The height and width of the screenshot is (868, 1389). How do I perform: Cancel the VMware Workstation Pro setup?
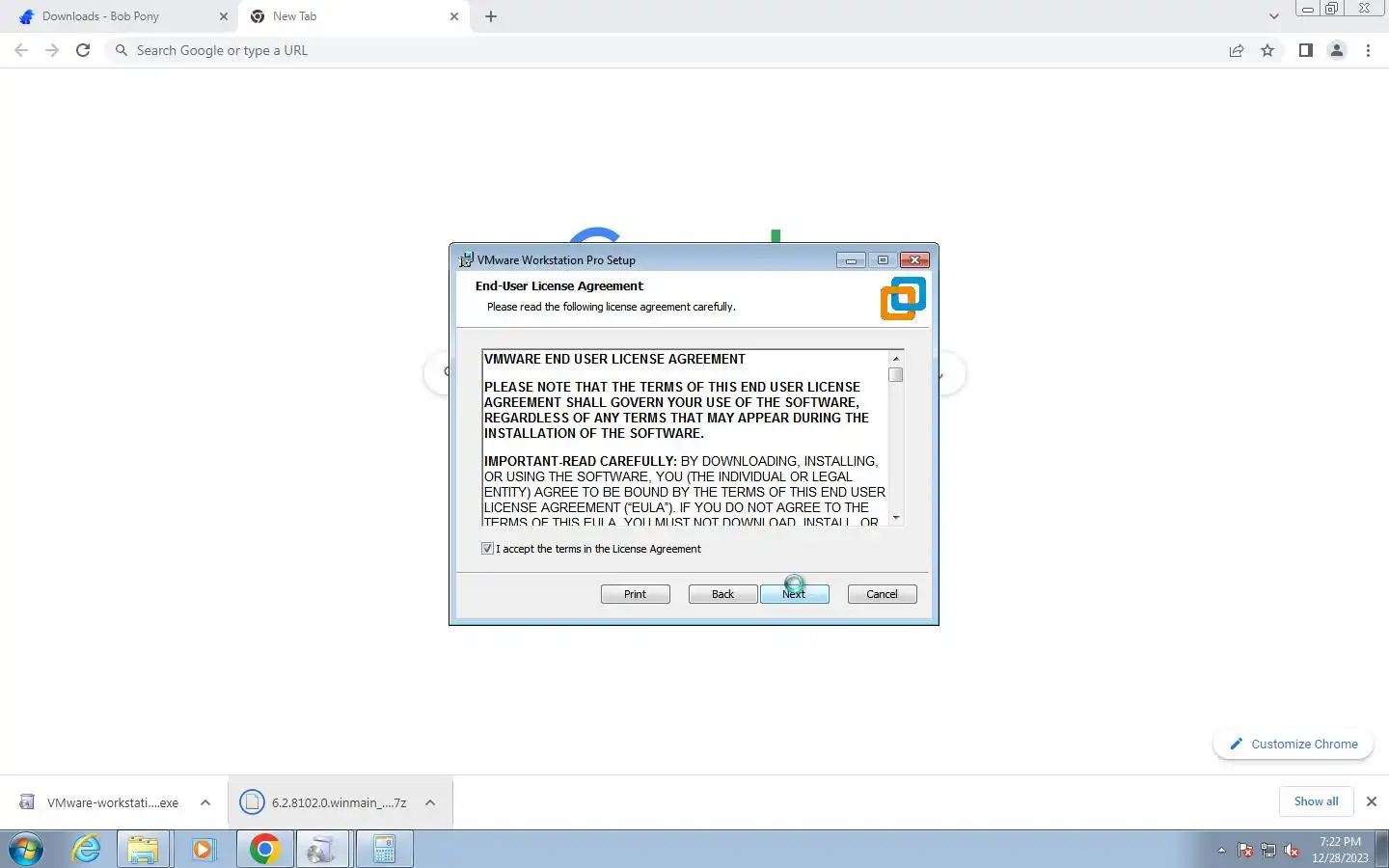(882, 594)
